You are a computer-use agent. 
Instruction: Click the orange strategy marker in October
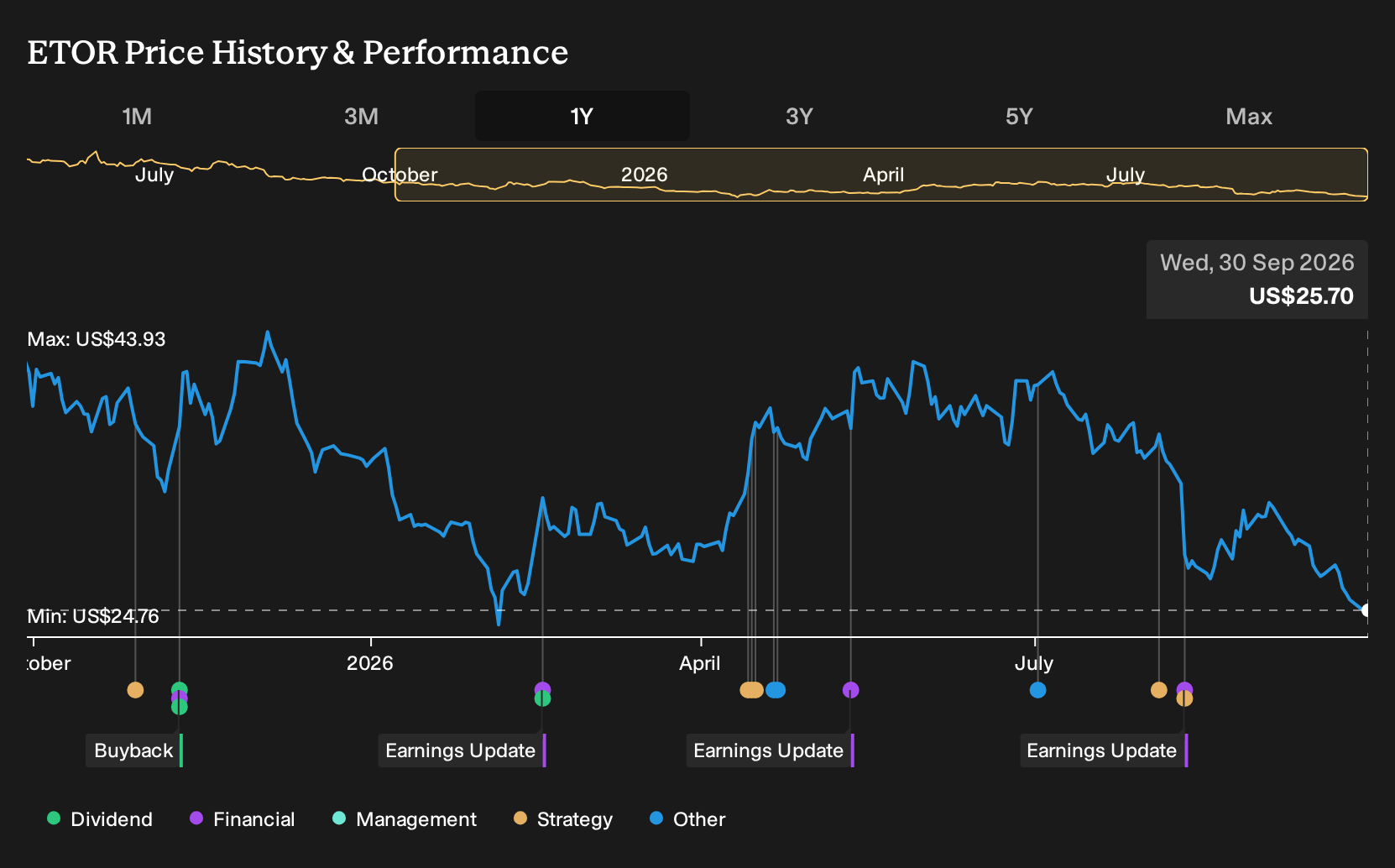[x=135, y=690]
